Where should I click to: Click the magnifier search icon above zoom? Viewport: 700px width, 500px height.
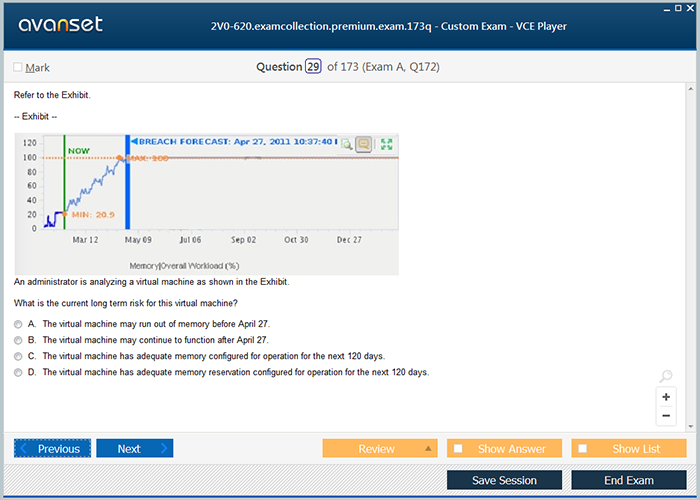coord(666,376)
